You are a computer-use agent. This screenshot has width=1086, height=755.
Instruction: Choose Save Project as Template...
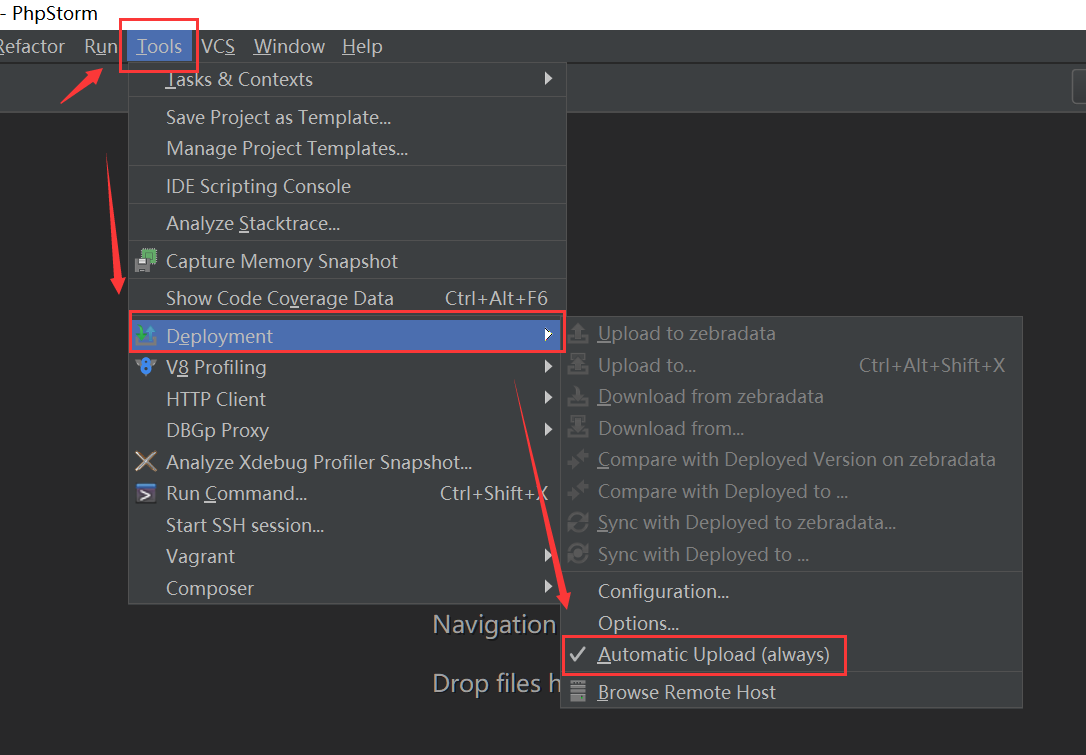coord(278,118)
